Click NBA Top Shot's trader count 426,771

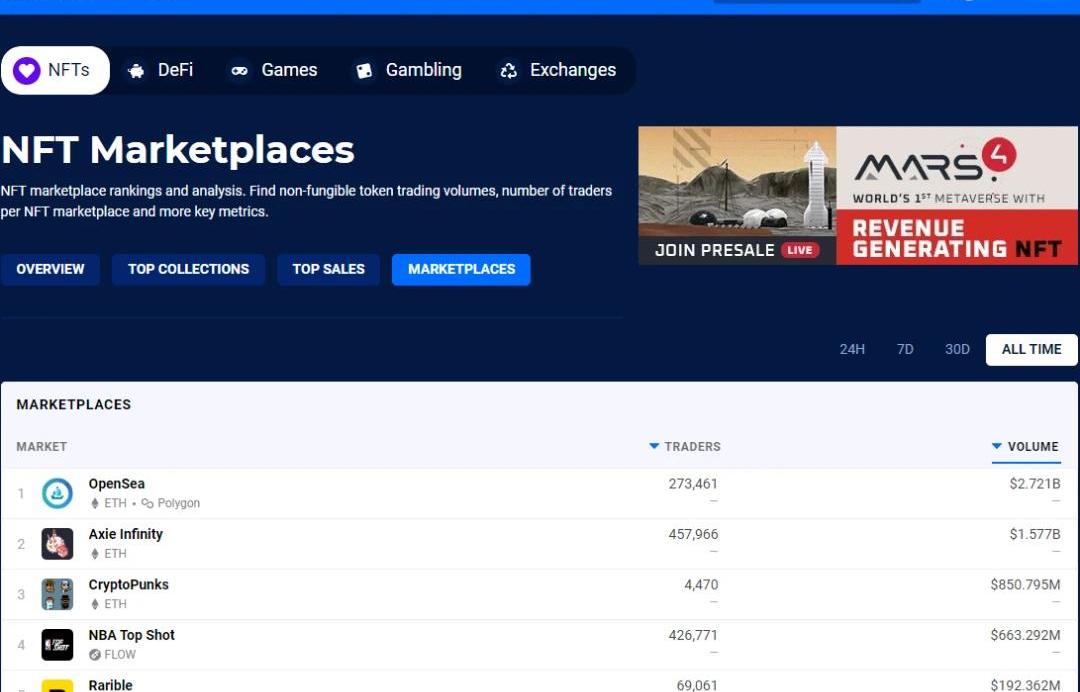click(693, 635)
